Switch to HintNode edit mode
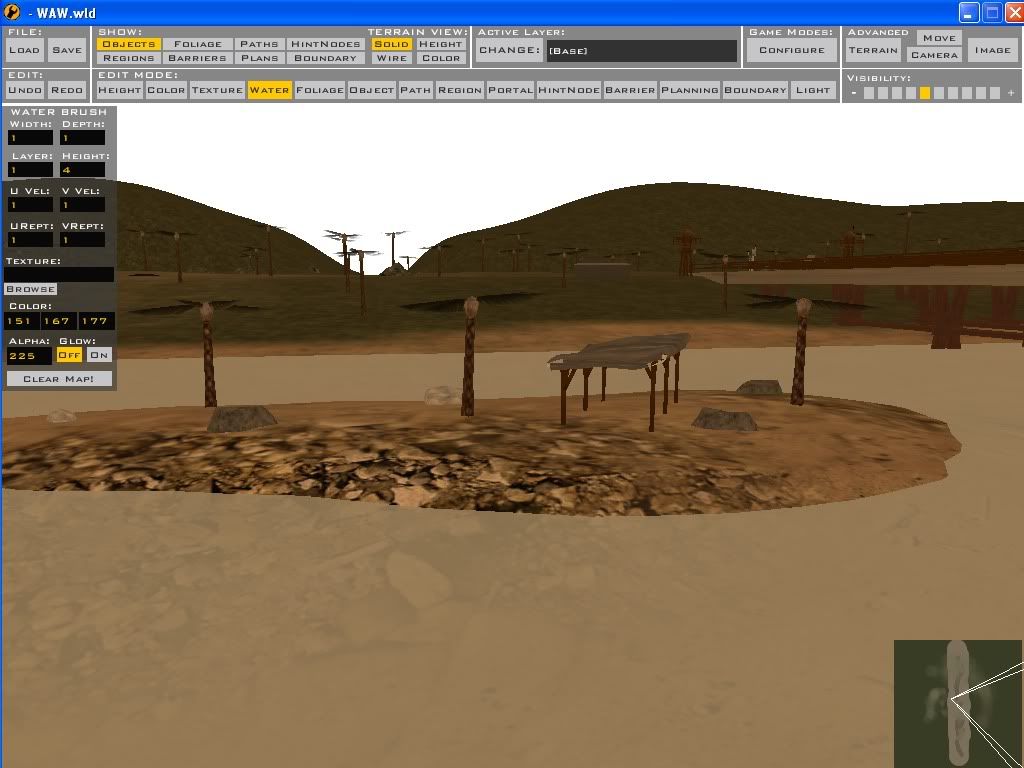1024x768 pixels. 569,90
